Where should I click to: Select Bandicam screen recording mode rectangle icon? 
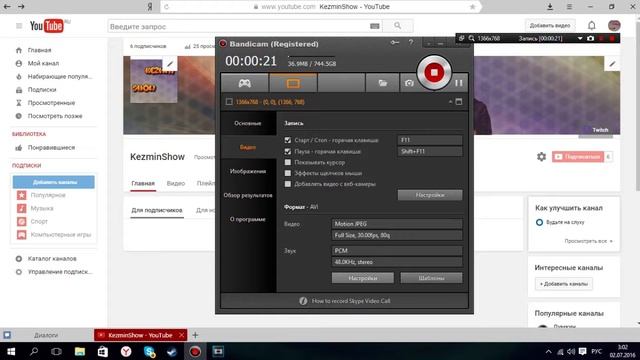click(293, 83)
